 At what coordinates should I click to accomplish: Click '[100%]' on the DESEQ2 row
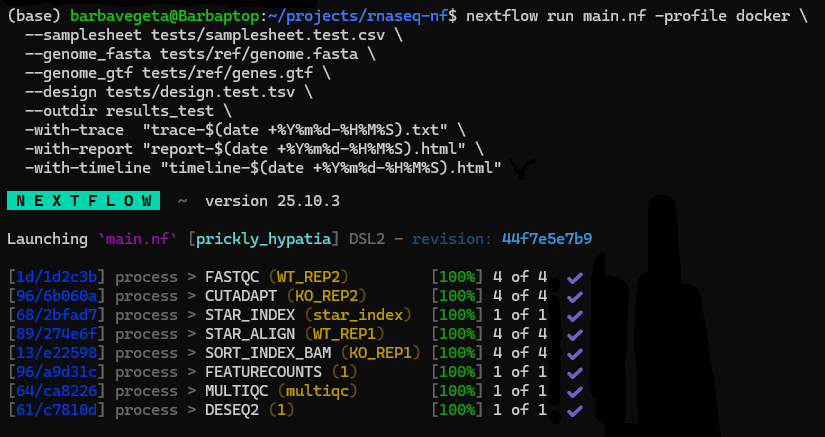457,410
